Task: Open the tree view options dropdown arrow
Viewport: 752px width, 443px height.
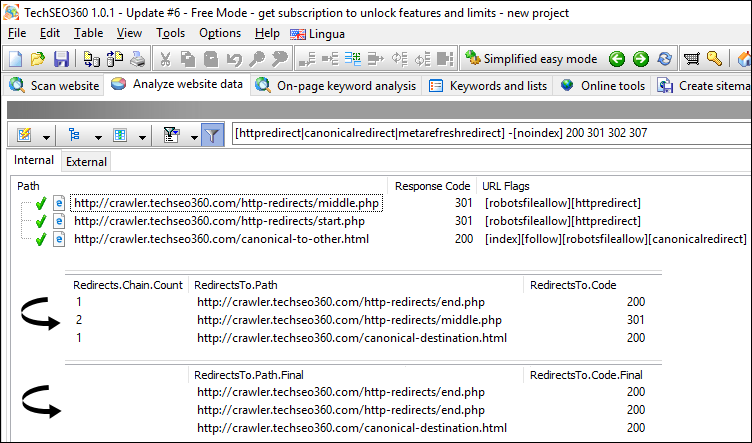Action: (100, 135)
